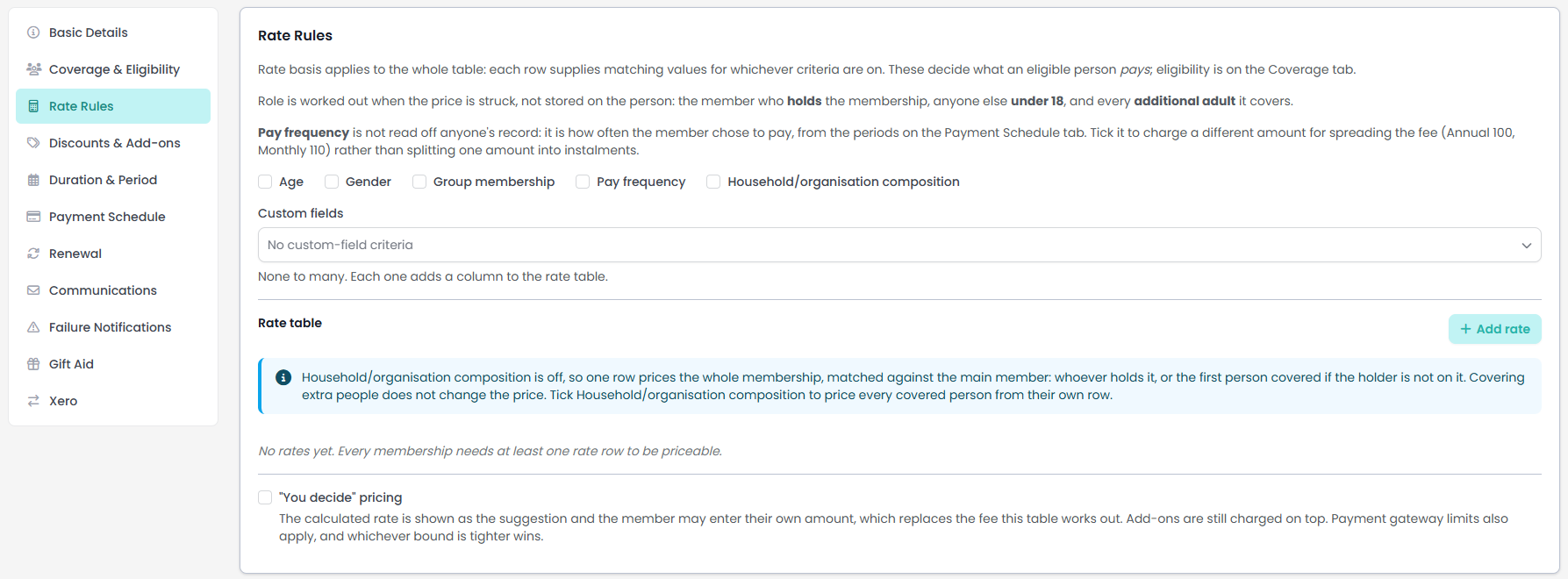This screenshot has height=579, width=1568.
Task: Expand the custom-field dropdown chevron
Action: pyautogui.click(x=1527, y=246)
